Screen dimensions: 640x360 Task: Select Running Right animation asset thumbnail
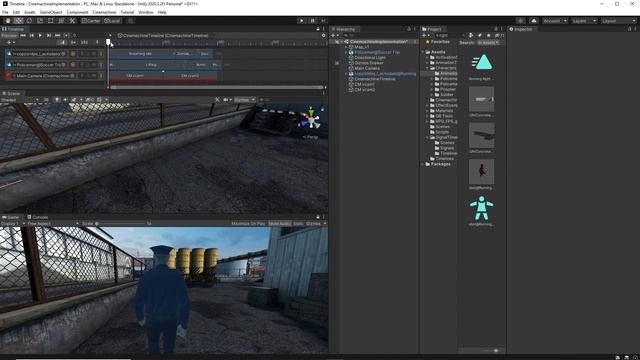click(482, 63)
